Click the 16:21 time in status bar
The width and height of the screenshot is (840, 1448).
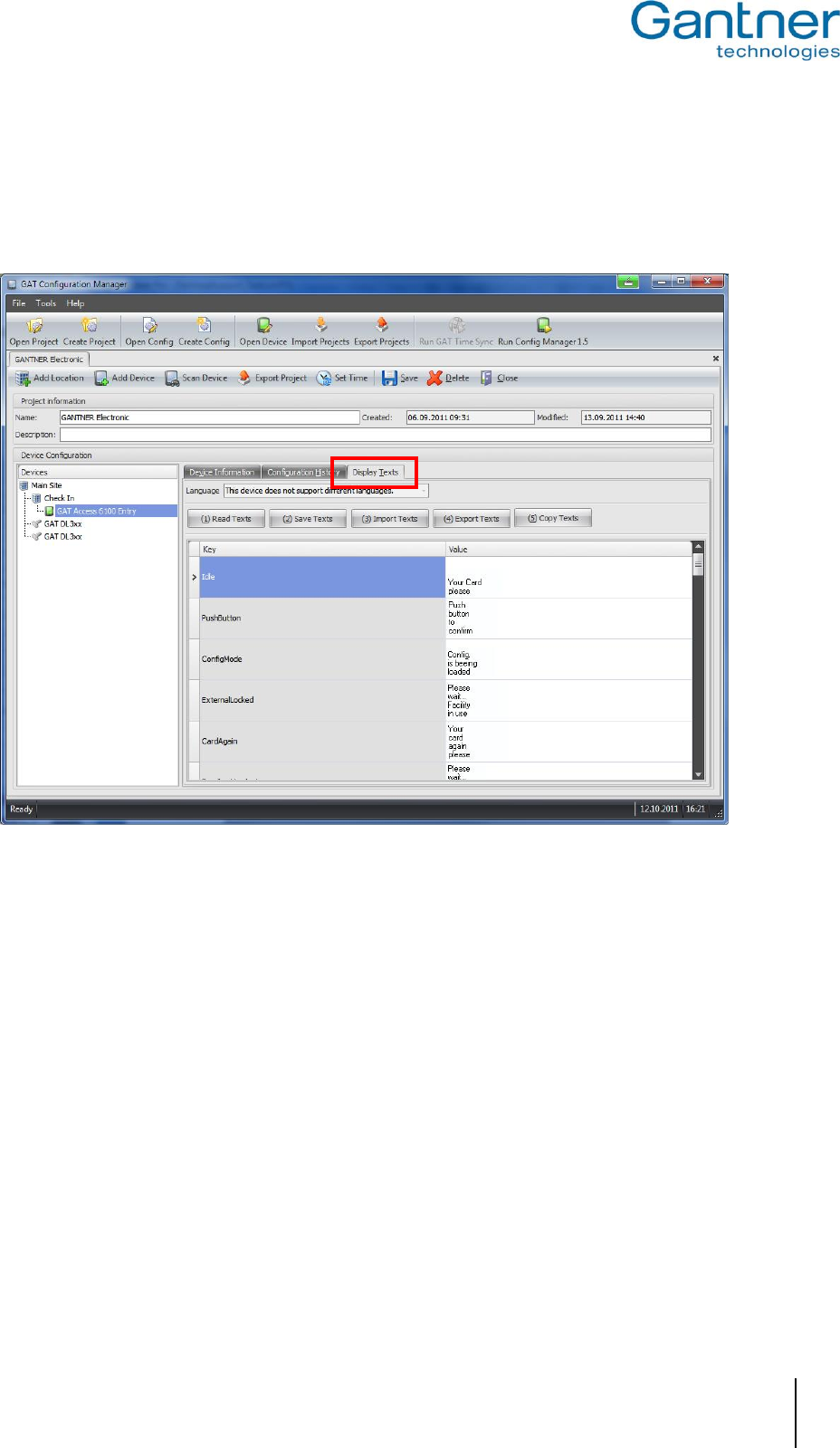695,810
